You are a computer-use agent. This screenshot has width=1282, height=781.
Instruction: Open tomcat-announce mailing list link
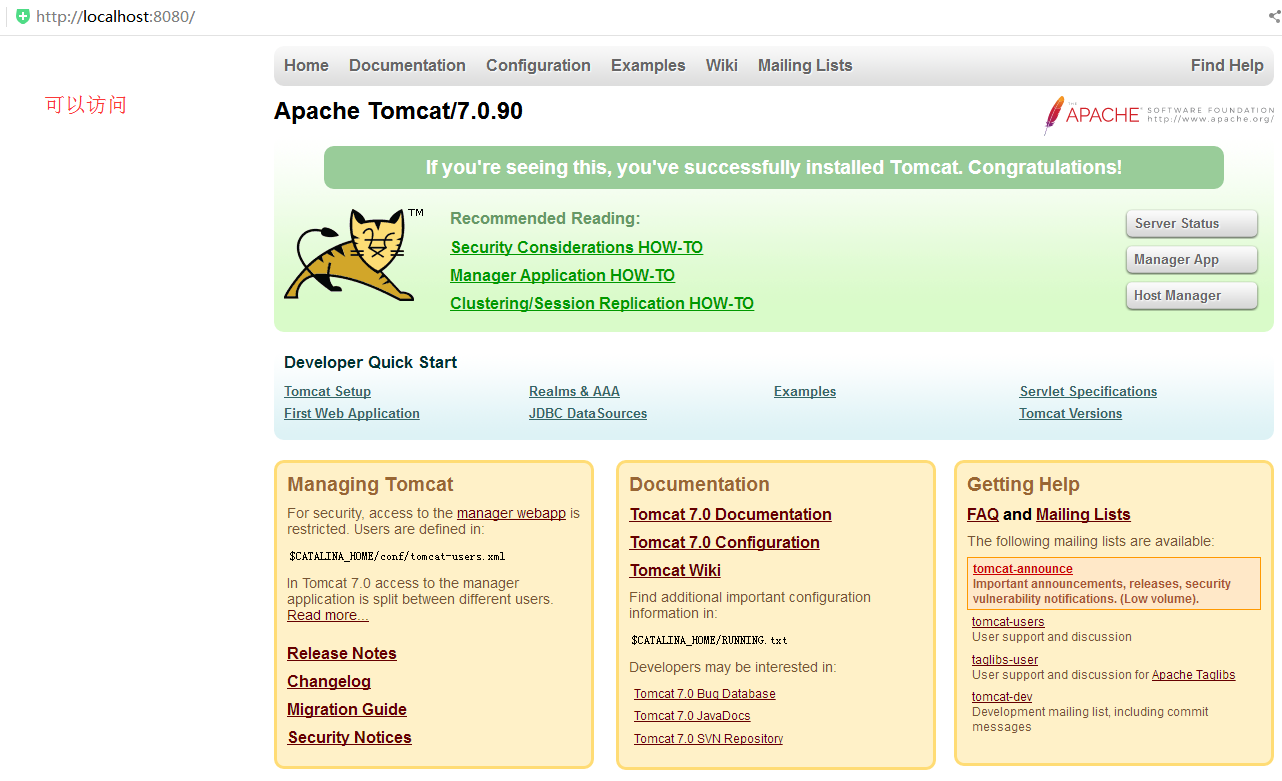coord(1023,569)
